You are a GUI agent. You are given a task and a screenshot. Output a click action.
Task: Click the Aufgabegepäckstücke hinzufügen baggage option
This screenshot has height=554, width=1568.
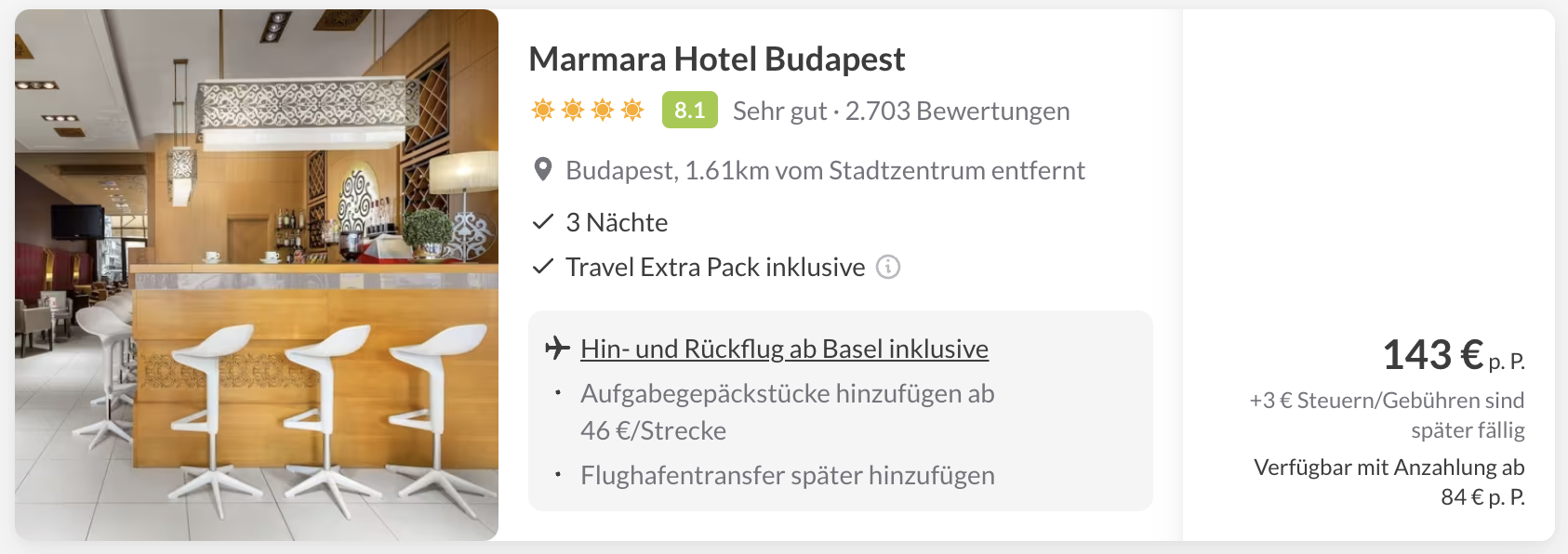click(787, 412)
